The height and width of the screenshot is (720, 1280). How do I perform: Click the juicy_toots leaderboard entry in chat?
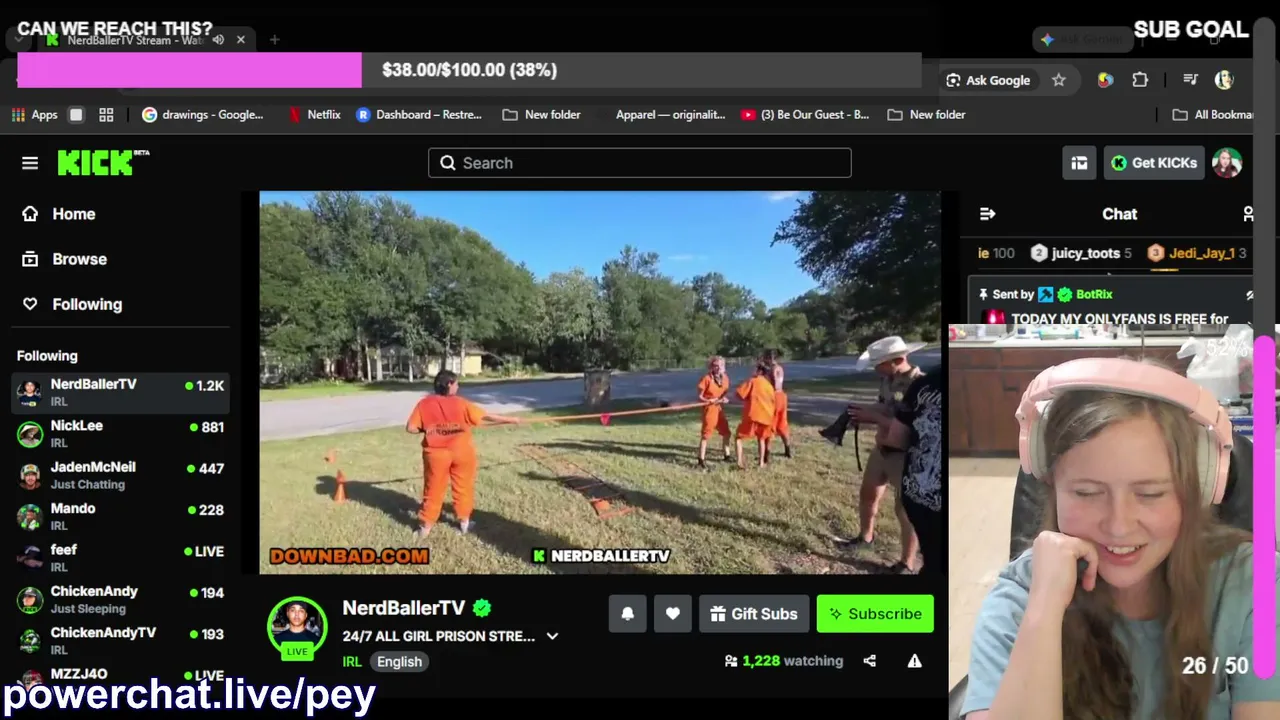(1081, 254)
